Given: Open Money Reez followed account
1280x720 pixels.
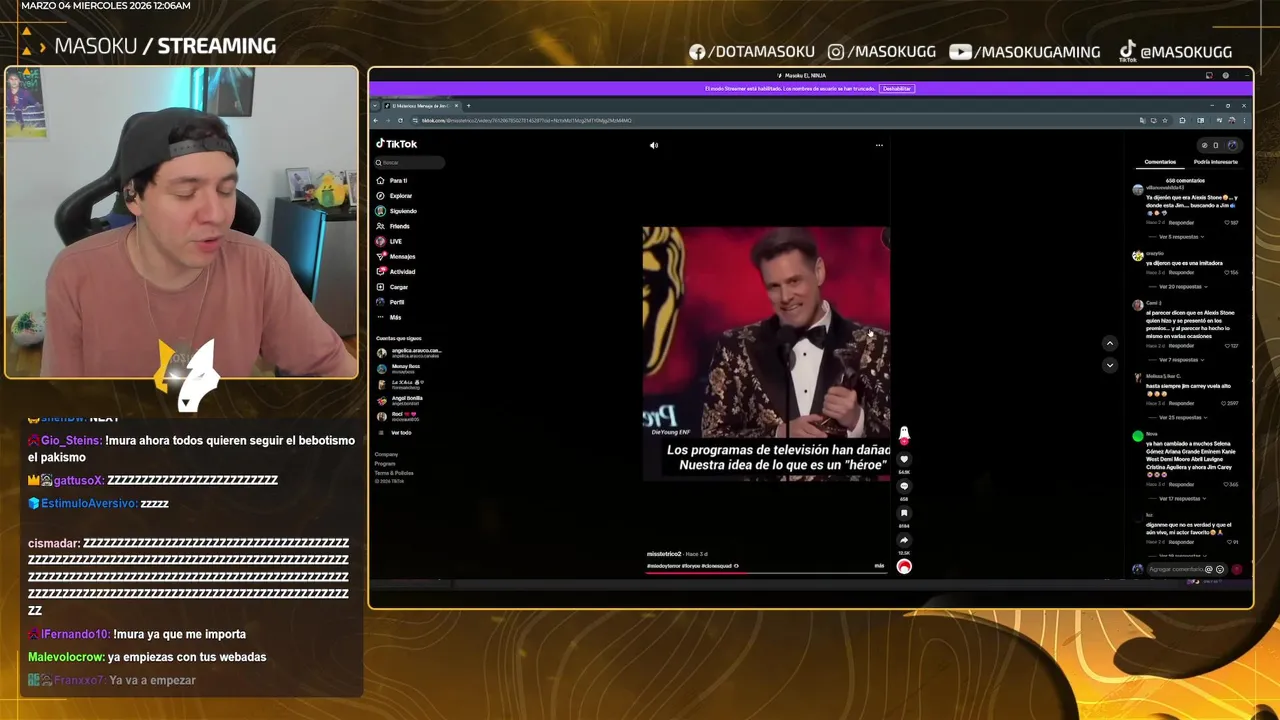Looking at the screenshot, I should point(406,368).
